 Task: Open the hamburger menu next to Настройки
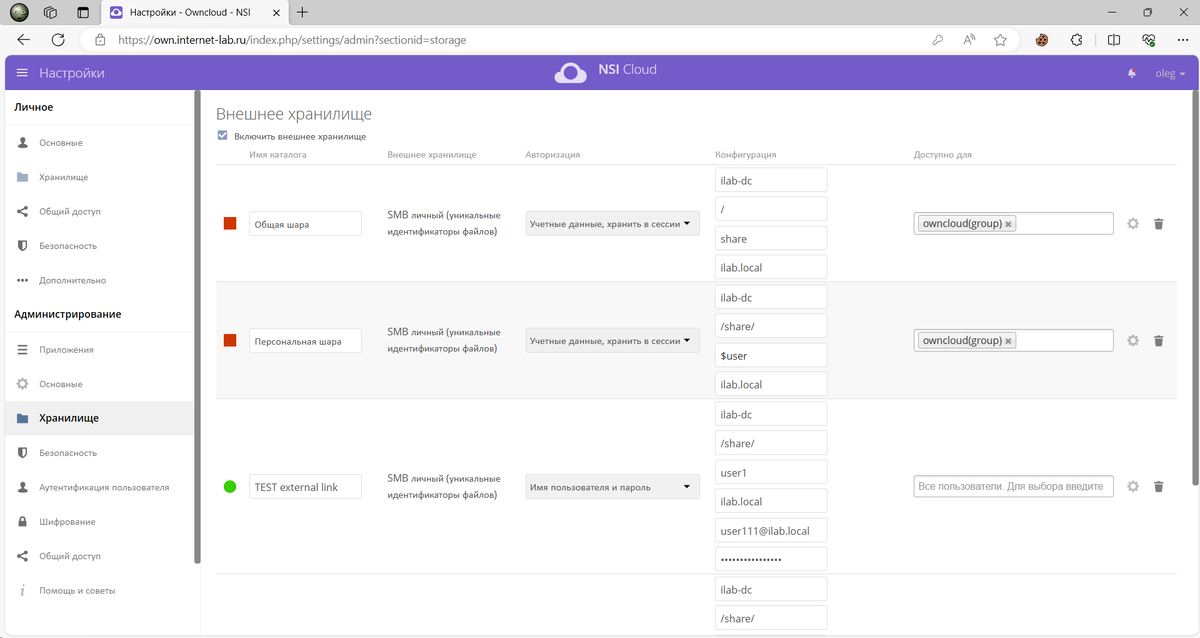pos(22,73)
